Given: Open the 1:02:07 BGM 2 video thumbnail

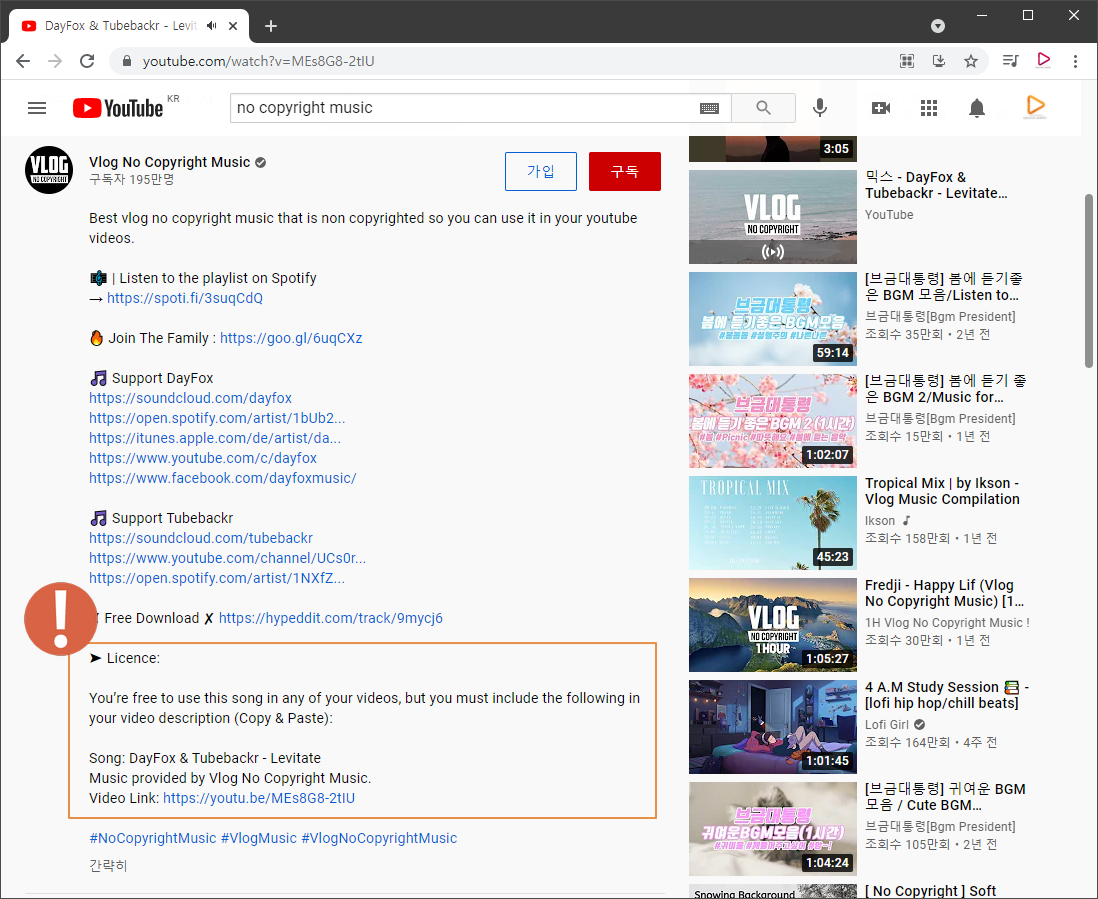Looking at the screenshot, I should (772, 421).
